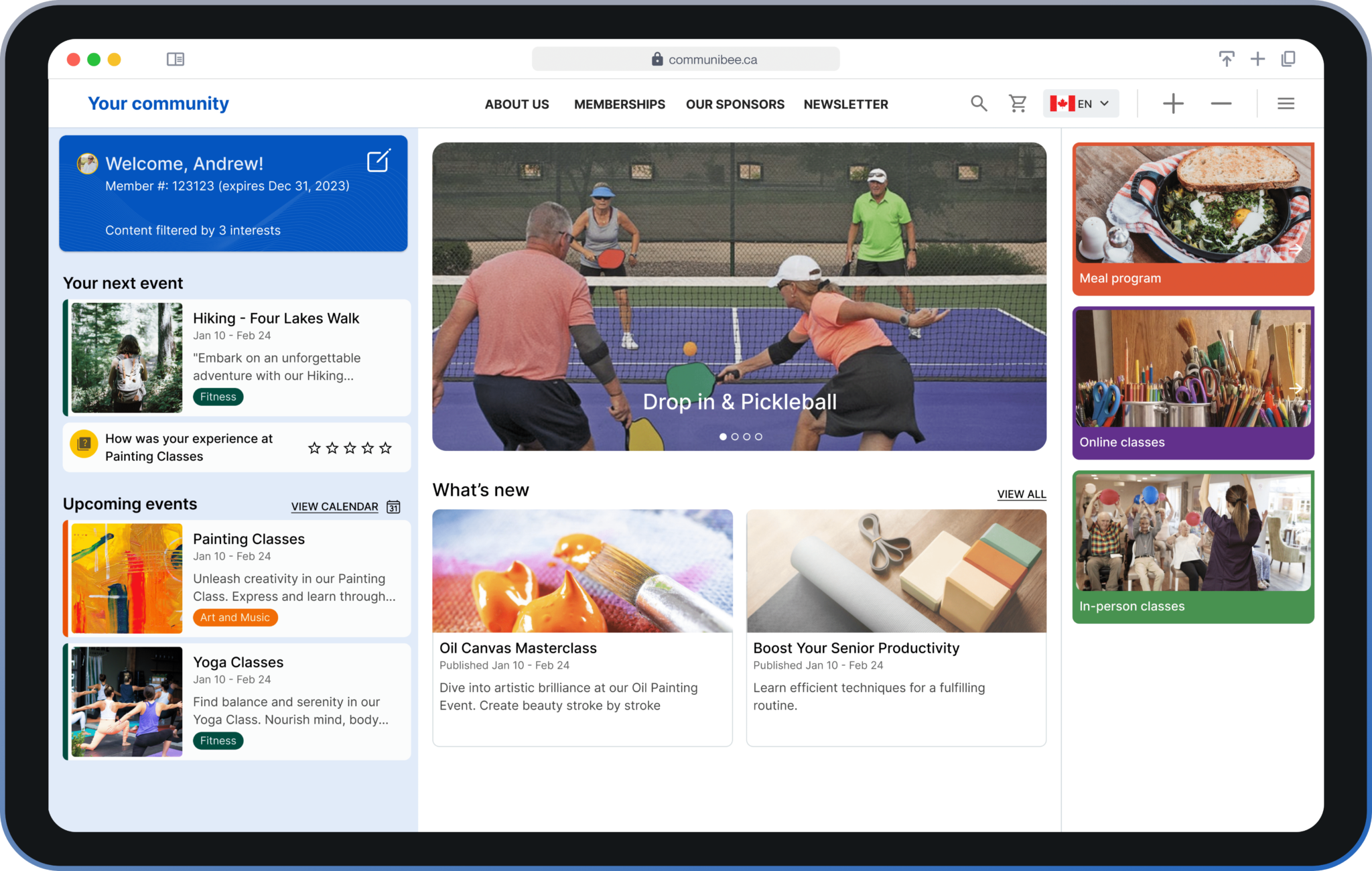Open Meal program card arrow
The image size is (1372, 871).
tap(1296, 249)
